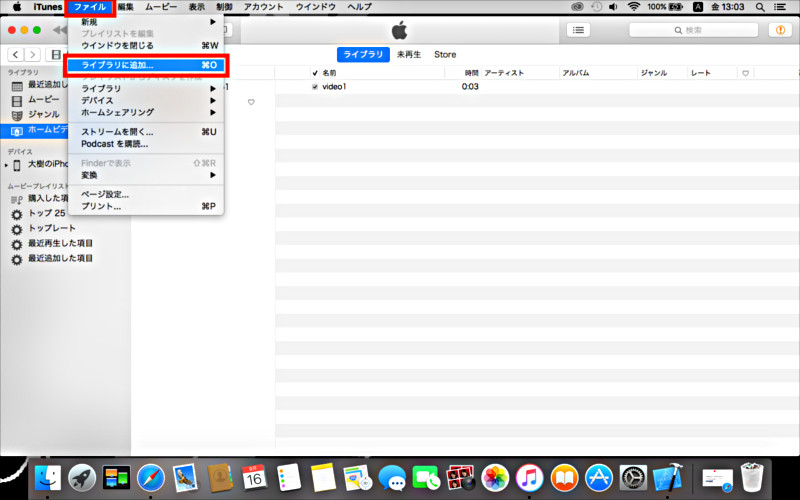The width and height of the screenshot is (800, 500).
Task: Open Xcode from the Dock
Action: pyautogui.click(x=668, y=478)
